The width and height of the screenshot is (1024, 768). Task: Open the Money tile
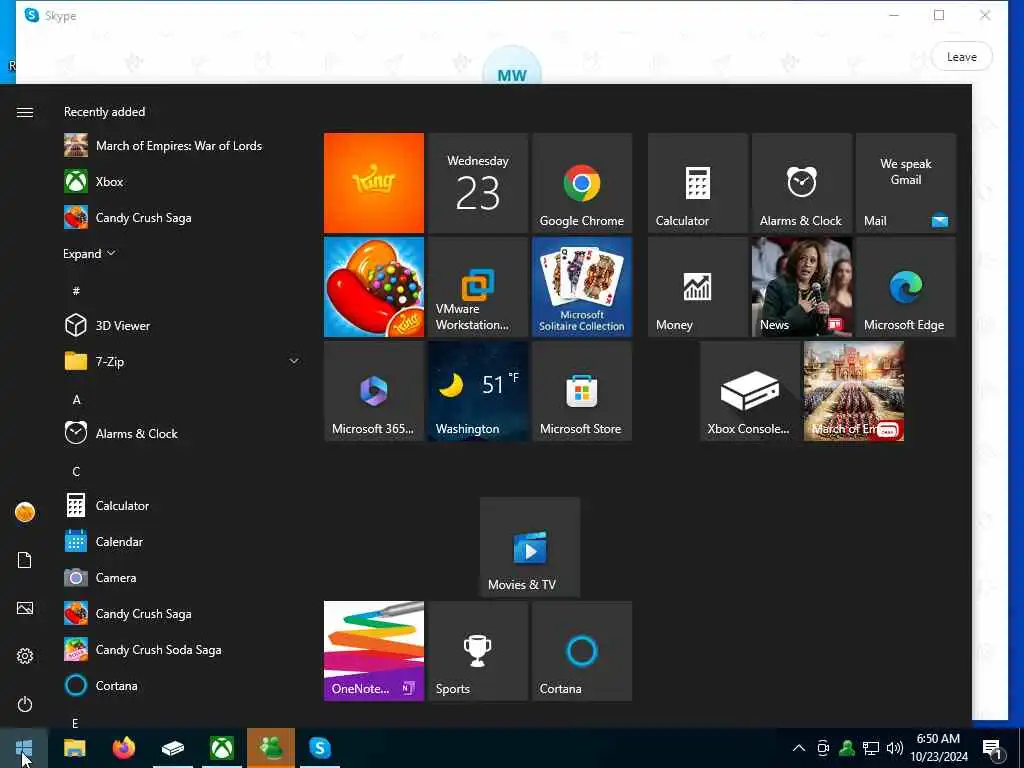coord(697,287)
